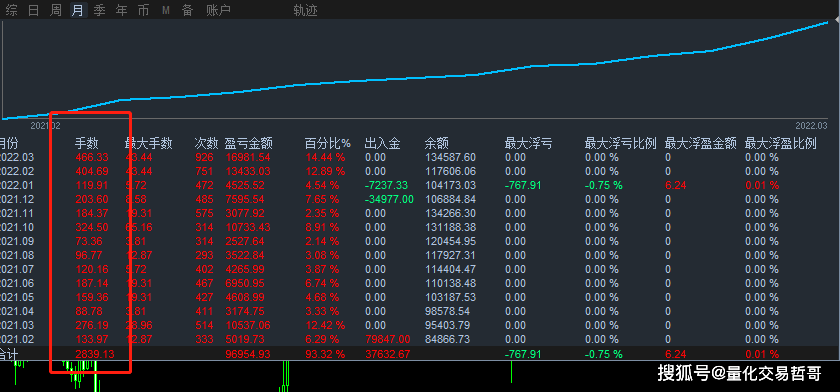Select lots value 324.50
The height and width of the screenshot is (392, 840).
pyautogui.click(x=91, y=227)
